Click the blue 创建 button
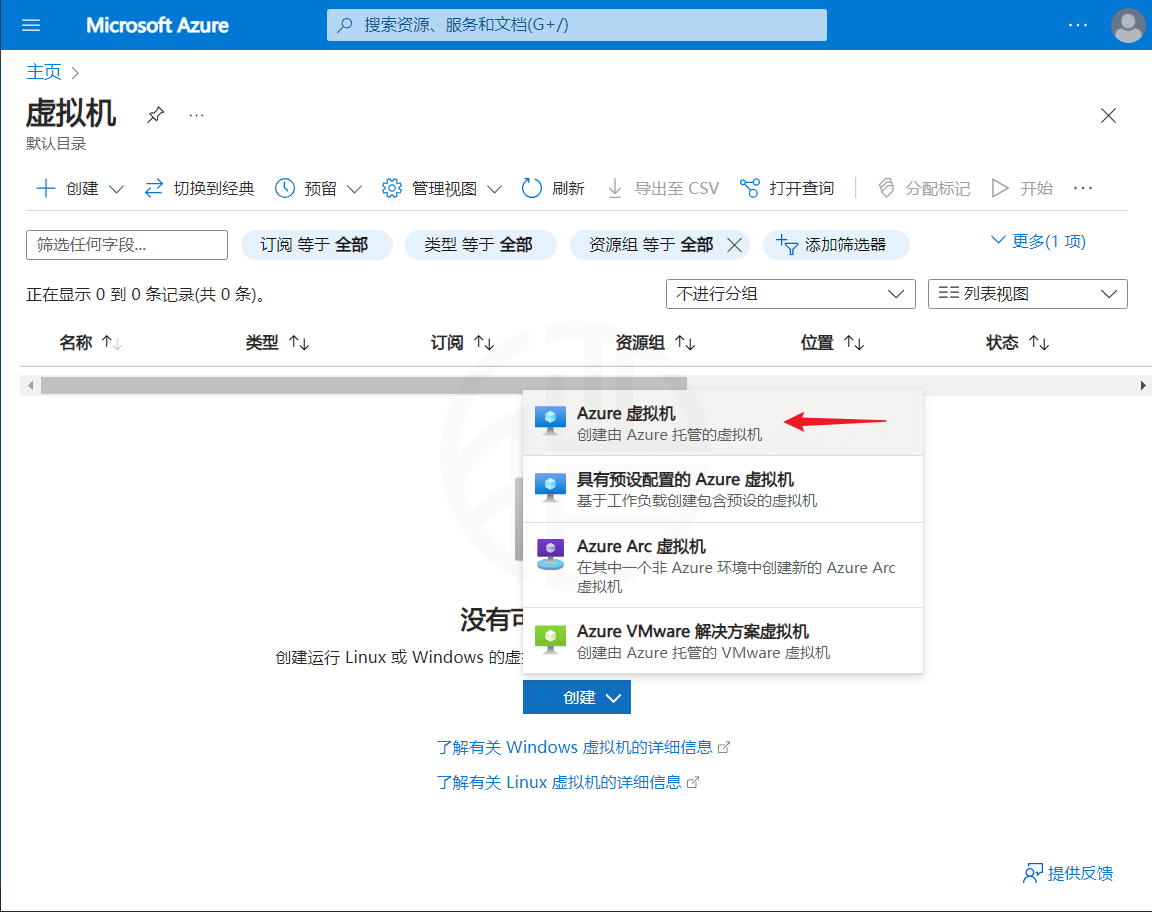Screen dimensions: 1152x912 (x=577, y=697)
